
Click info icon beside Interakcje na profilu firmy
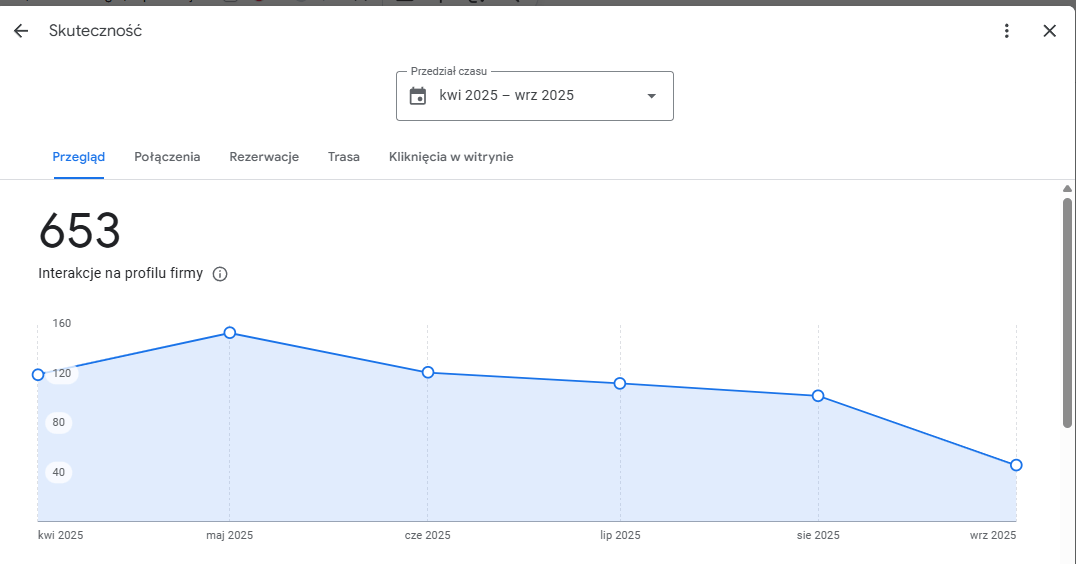(x=220, y=274)
